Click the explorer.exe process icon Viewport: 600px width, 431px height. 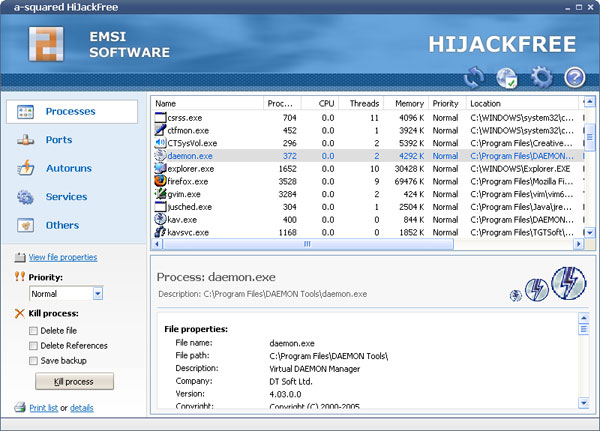[160, 168]
